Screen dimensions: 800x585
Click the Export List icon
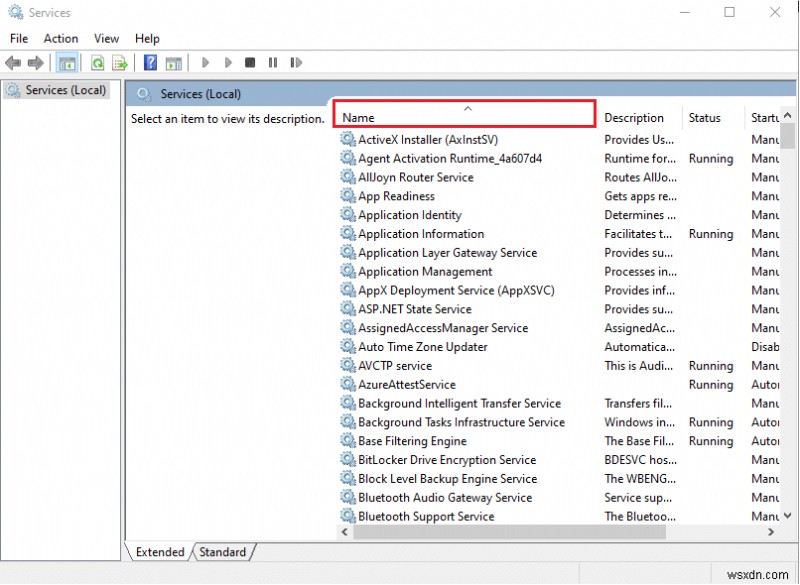tap(118, 62)
